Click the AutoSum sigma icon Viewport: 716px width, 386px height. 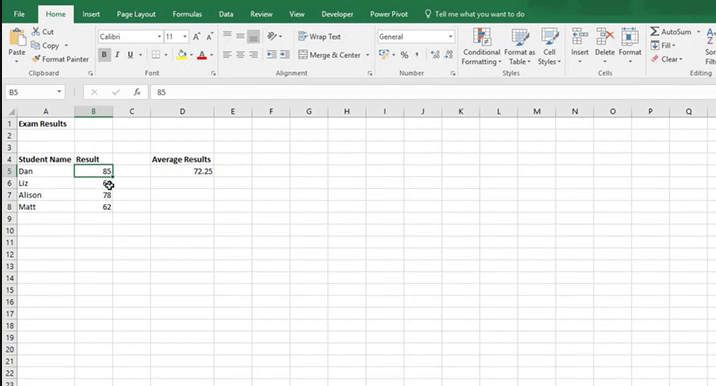tap(655, 32)
